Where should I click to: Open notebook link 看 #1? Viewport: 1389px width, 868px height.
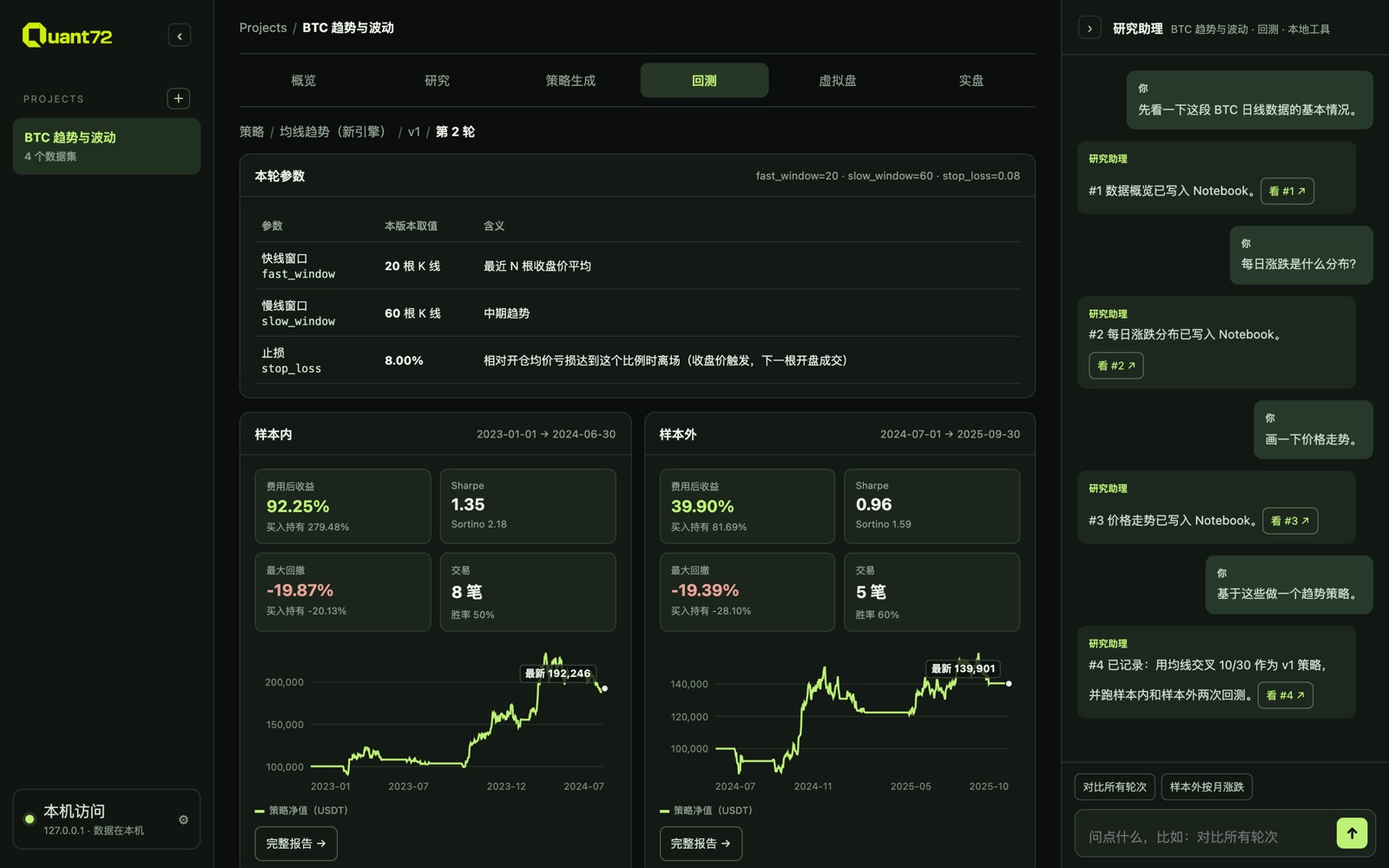point(1287,191)
